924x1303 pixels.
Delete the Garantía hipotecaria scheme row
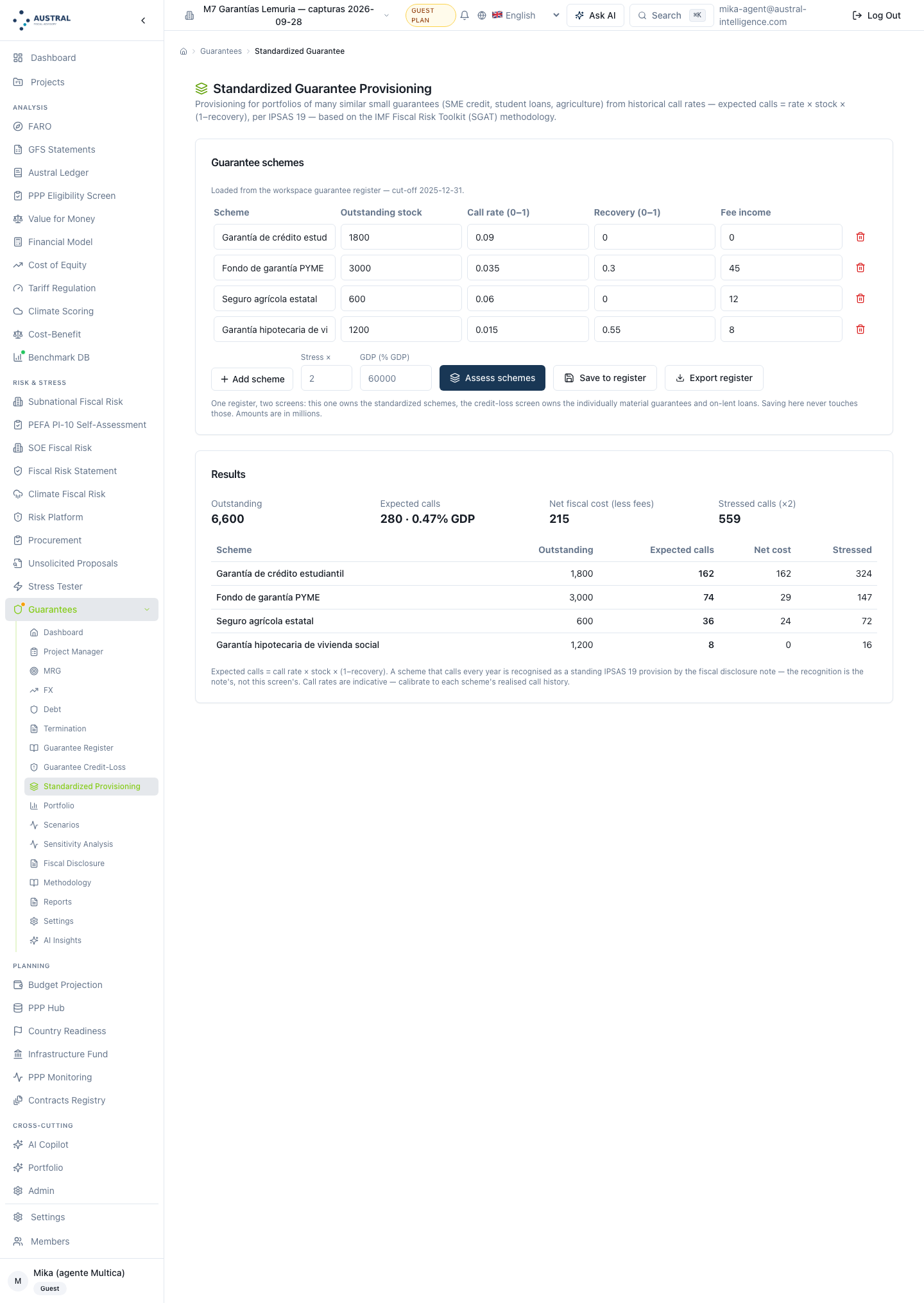point(860,329)
